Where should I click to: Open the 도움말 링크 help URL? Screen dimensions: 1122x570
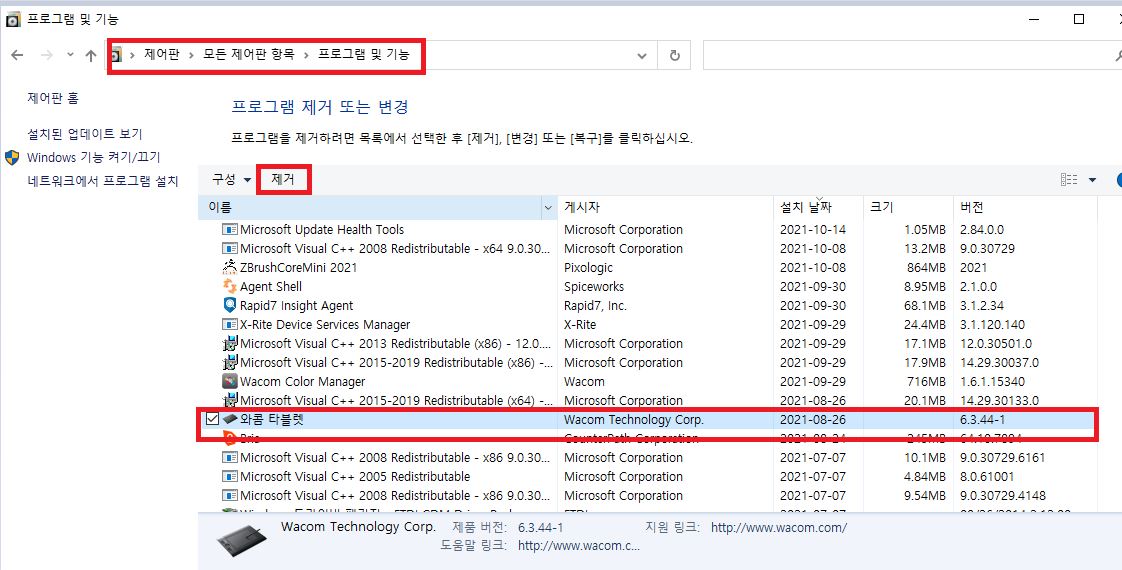(578, 546)
